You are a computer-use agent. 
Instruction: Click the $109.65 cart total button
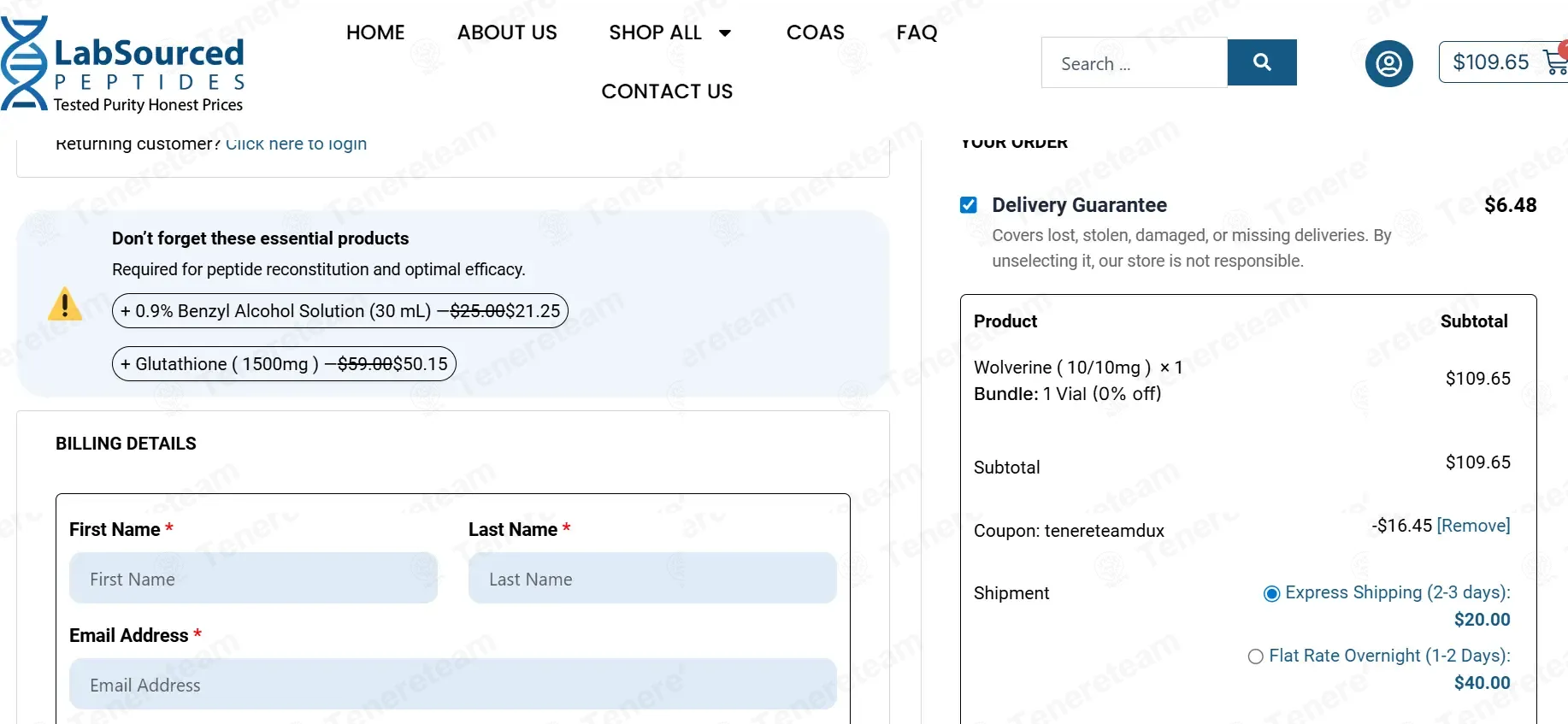point(1491,62)
